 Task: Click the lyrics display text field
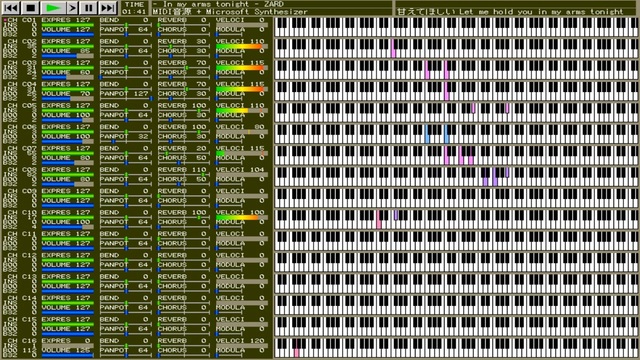point(510,12)
